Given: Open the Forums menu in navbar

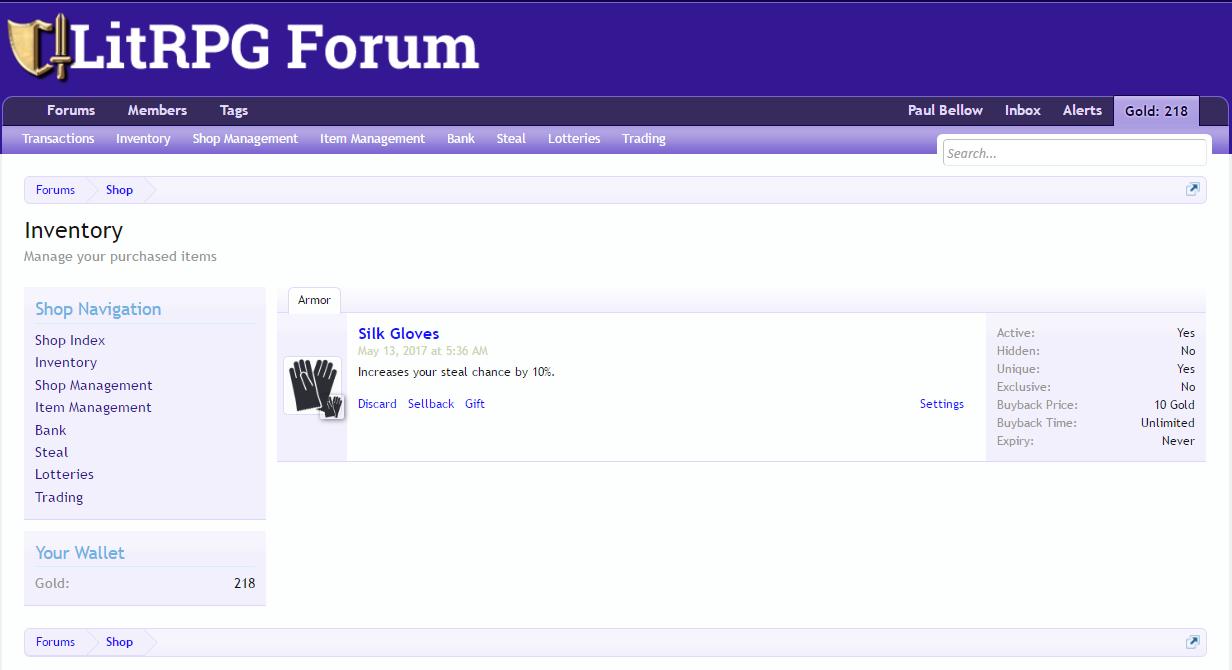Looking at the screenshot, I should tap(71, 111).
